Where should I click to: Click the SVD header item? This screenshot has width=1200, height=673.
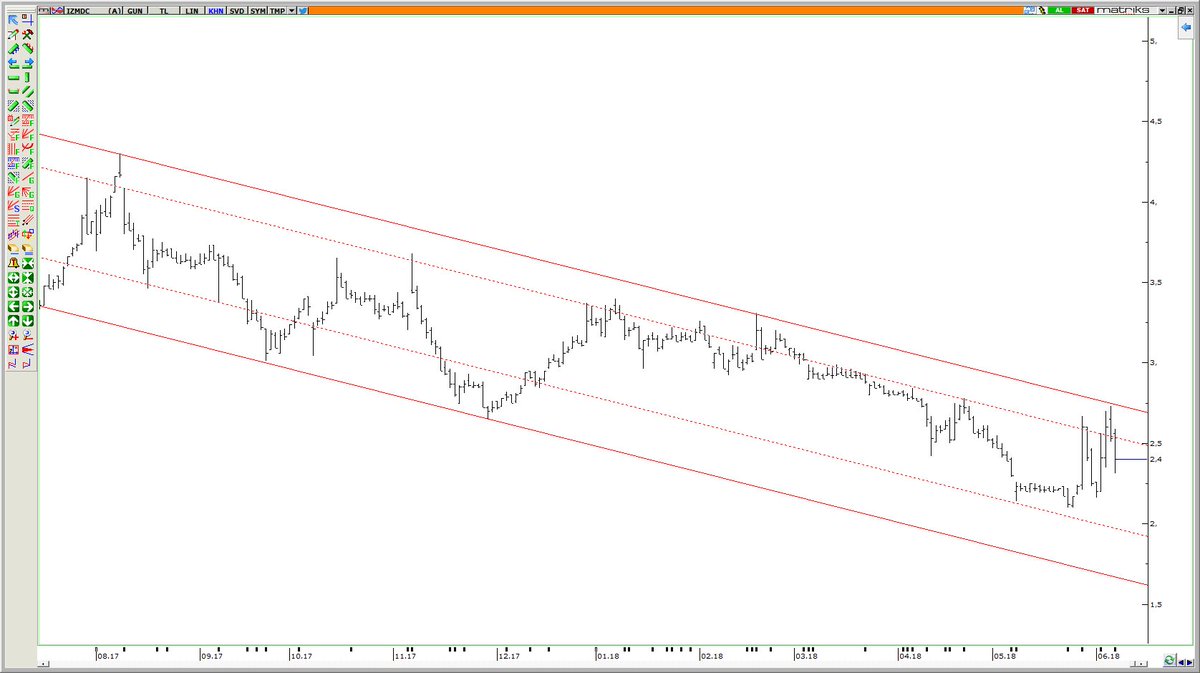(237, 10)
